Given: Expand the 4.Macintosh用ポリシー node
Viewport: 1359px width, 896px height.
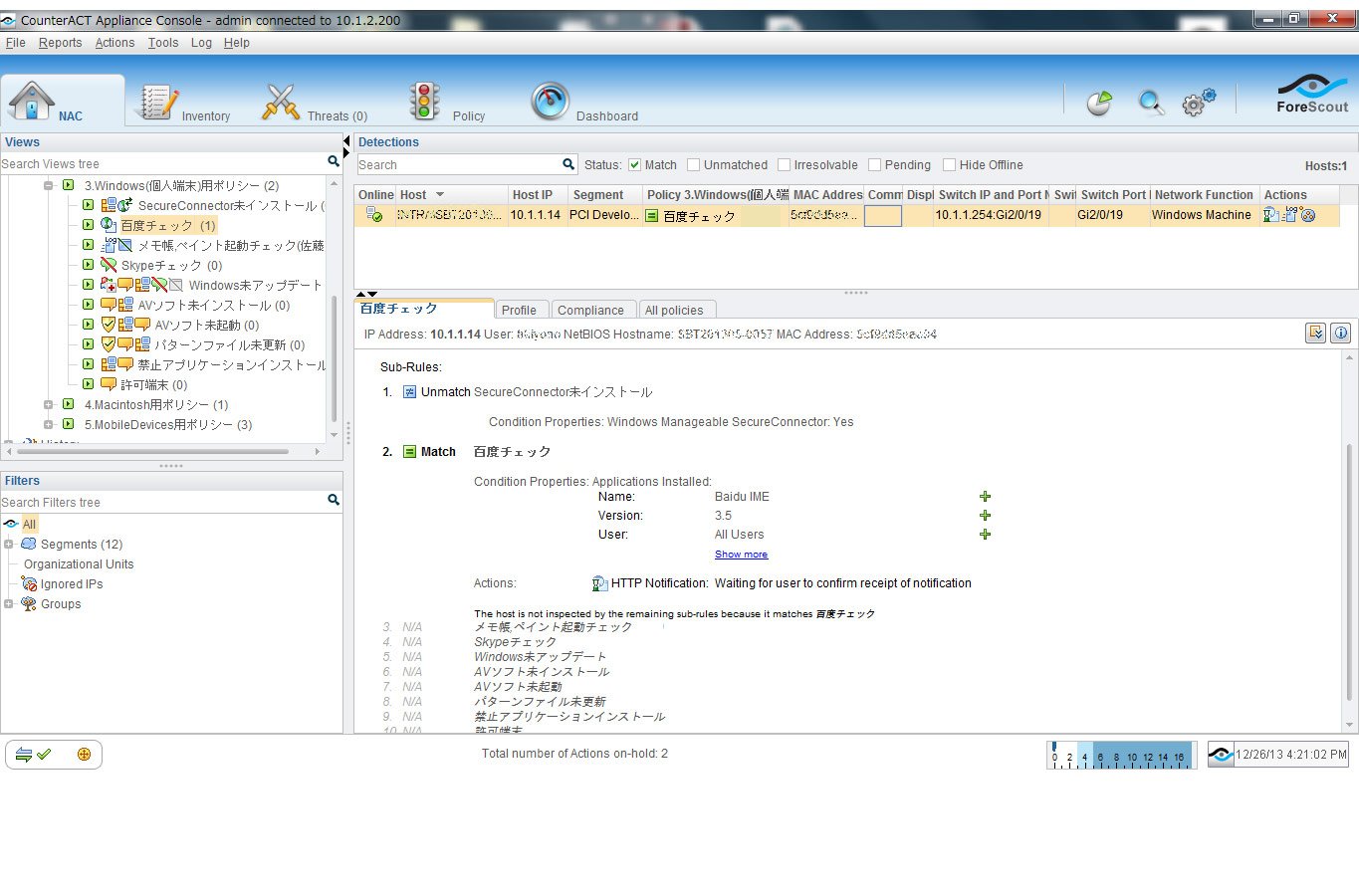Looking at the screenshot, I should pyautogui.click(x=48, y=405).
